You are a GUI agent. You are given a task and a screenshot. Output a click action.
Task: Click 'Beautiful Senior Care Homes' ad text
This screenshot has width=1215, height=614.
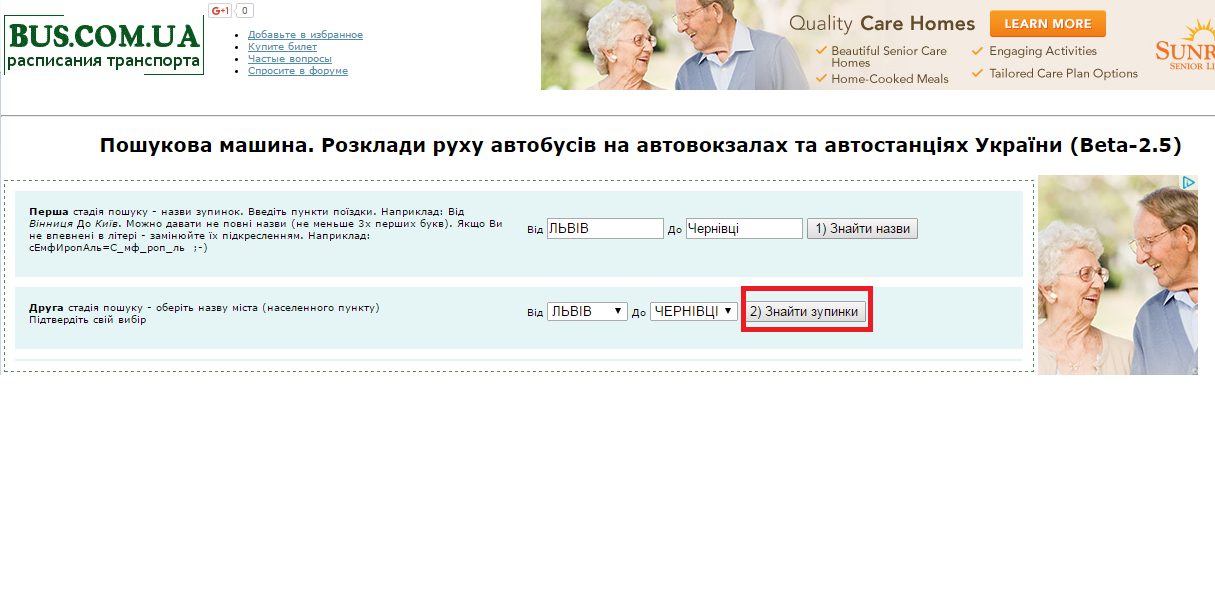point(889,57)
